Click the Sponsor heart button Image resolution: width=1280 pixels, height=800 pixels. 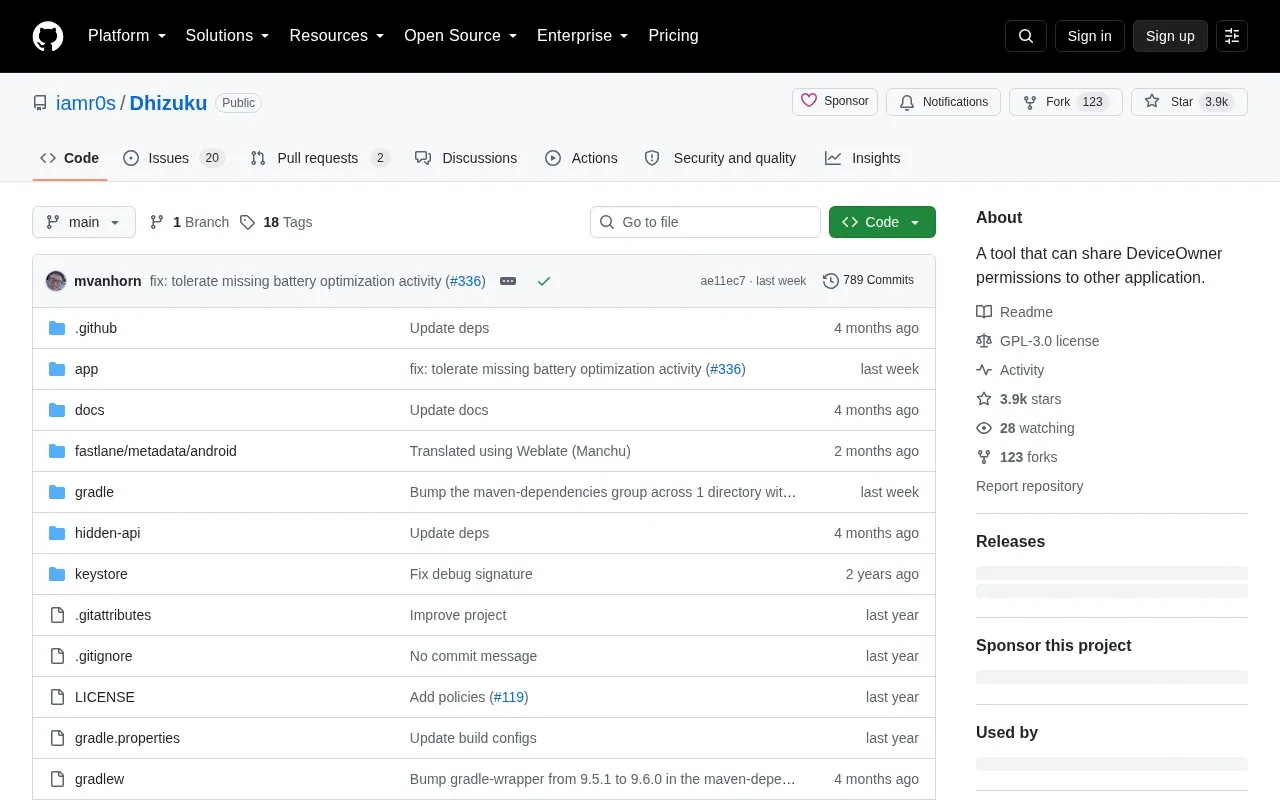point(835,102)
